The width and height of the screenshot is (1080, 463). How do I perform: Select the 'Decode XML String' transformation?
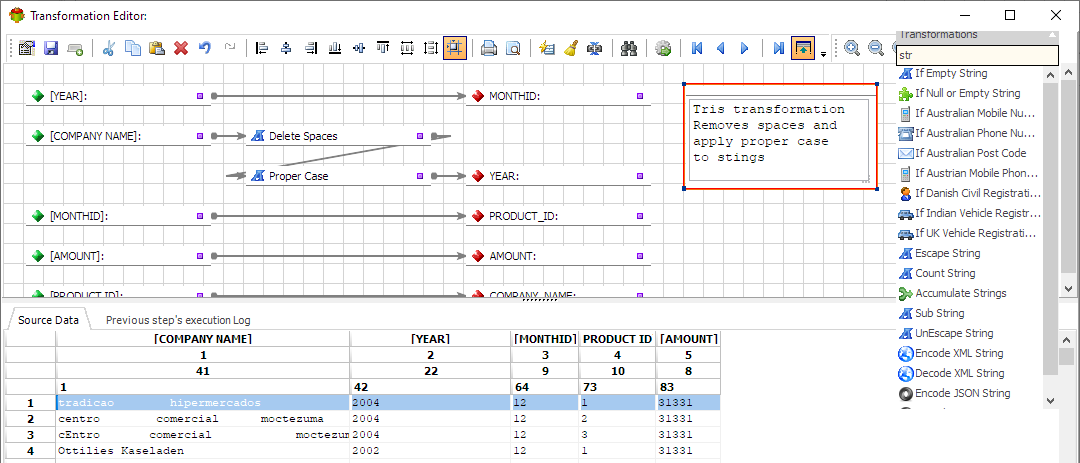point(959,373)
